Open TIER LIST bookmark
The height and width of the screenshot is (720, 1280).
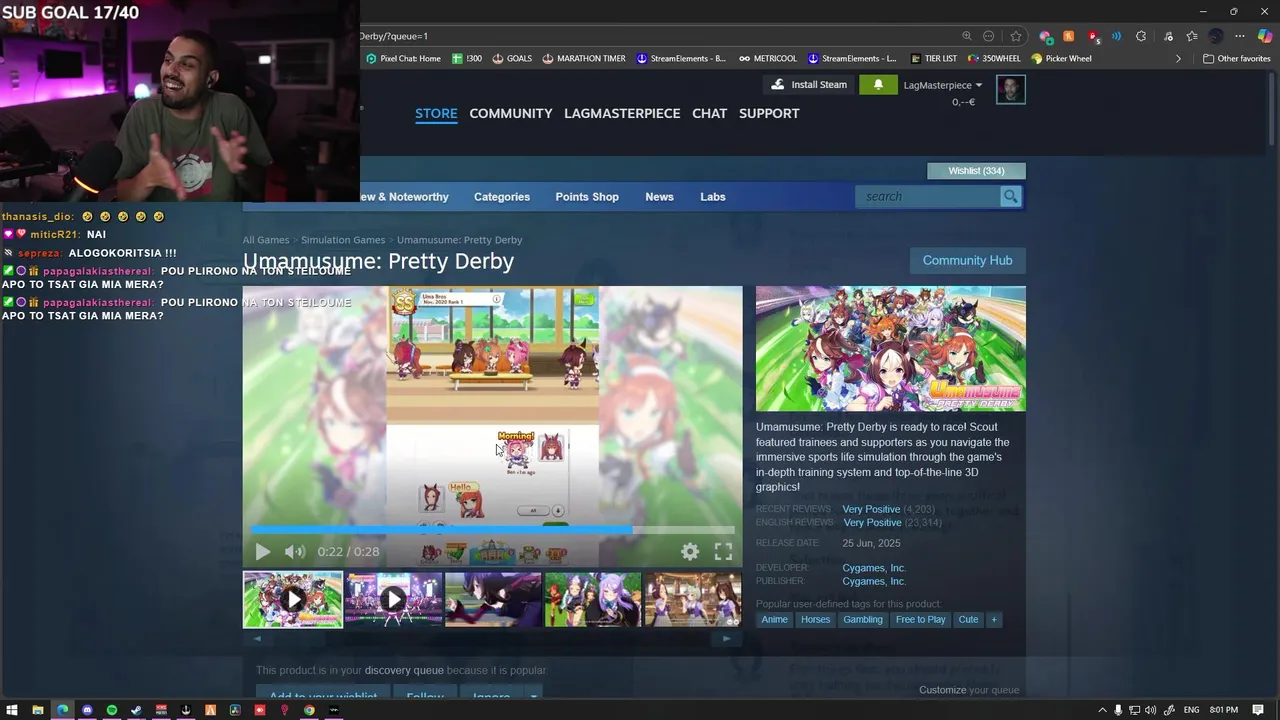click(x=933, y=59)
